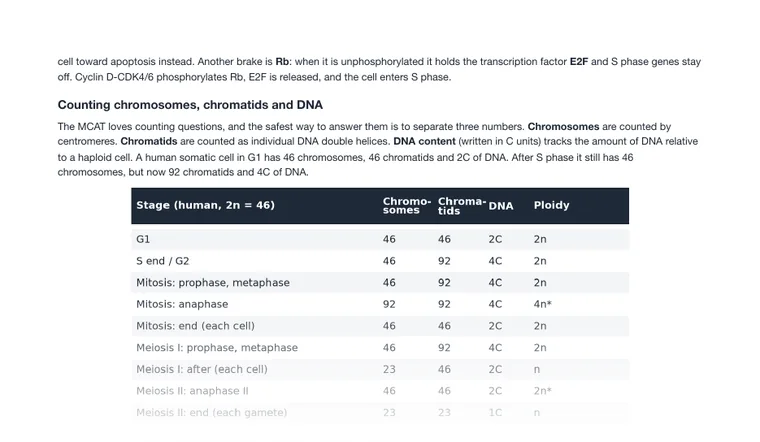
Task: Click the 'Chromosomes' column header
Action: [407, 205]
